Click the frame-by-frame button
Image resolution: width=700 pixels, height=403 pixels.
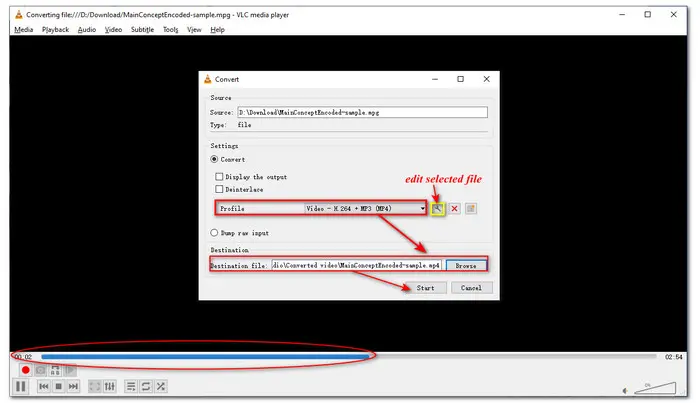[70, 370]
